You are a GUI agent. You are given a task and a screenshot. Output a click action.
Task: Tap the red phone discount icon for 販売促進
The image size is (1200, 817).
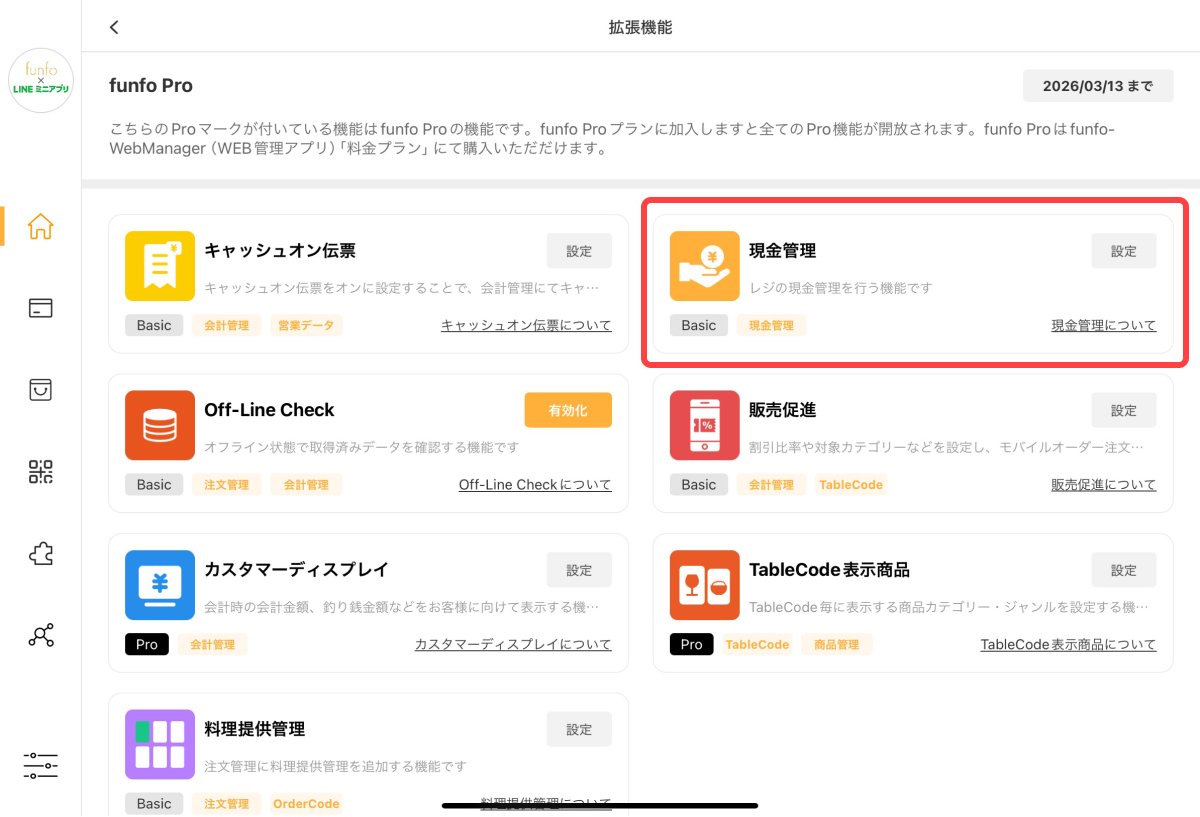coord(705,425)
